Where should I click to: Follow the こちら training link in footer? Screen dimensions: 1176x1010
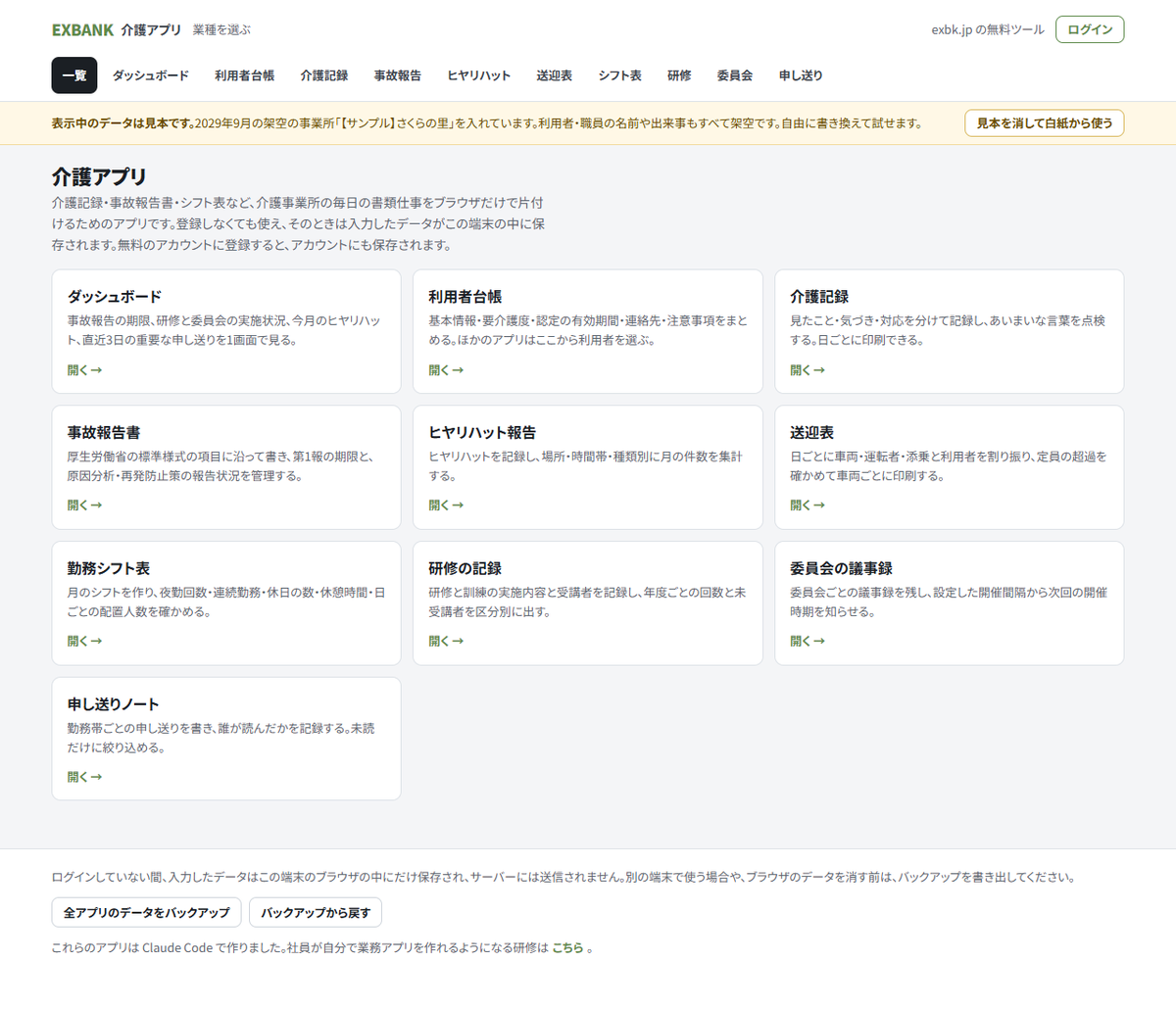567,947
